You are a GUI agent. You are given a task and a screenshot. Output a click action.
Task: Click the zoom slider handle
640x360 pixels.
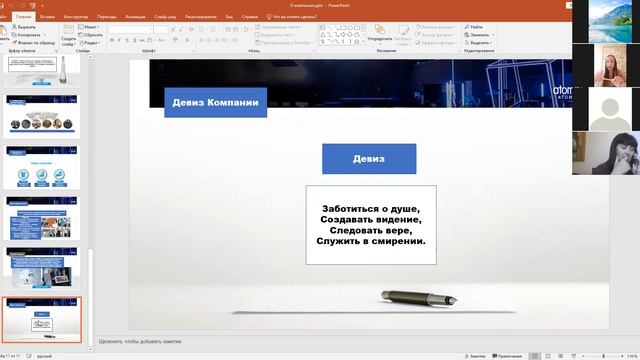pos(603,356)
